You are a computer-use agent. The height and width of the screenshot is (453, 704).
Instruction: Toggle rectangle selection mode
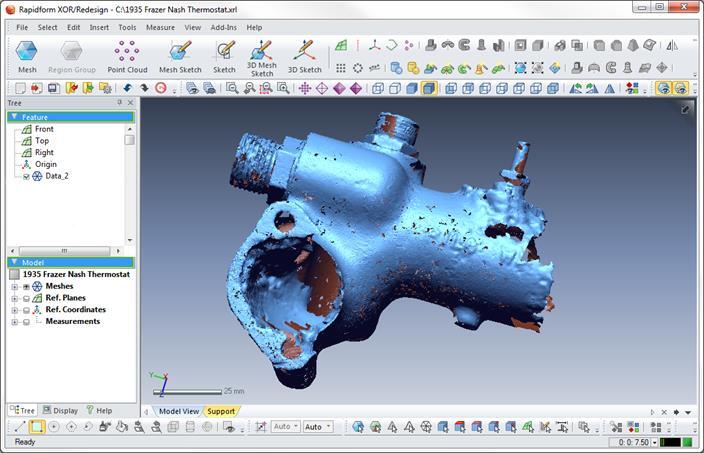pyautogui.click(x=37, y=427)
